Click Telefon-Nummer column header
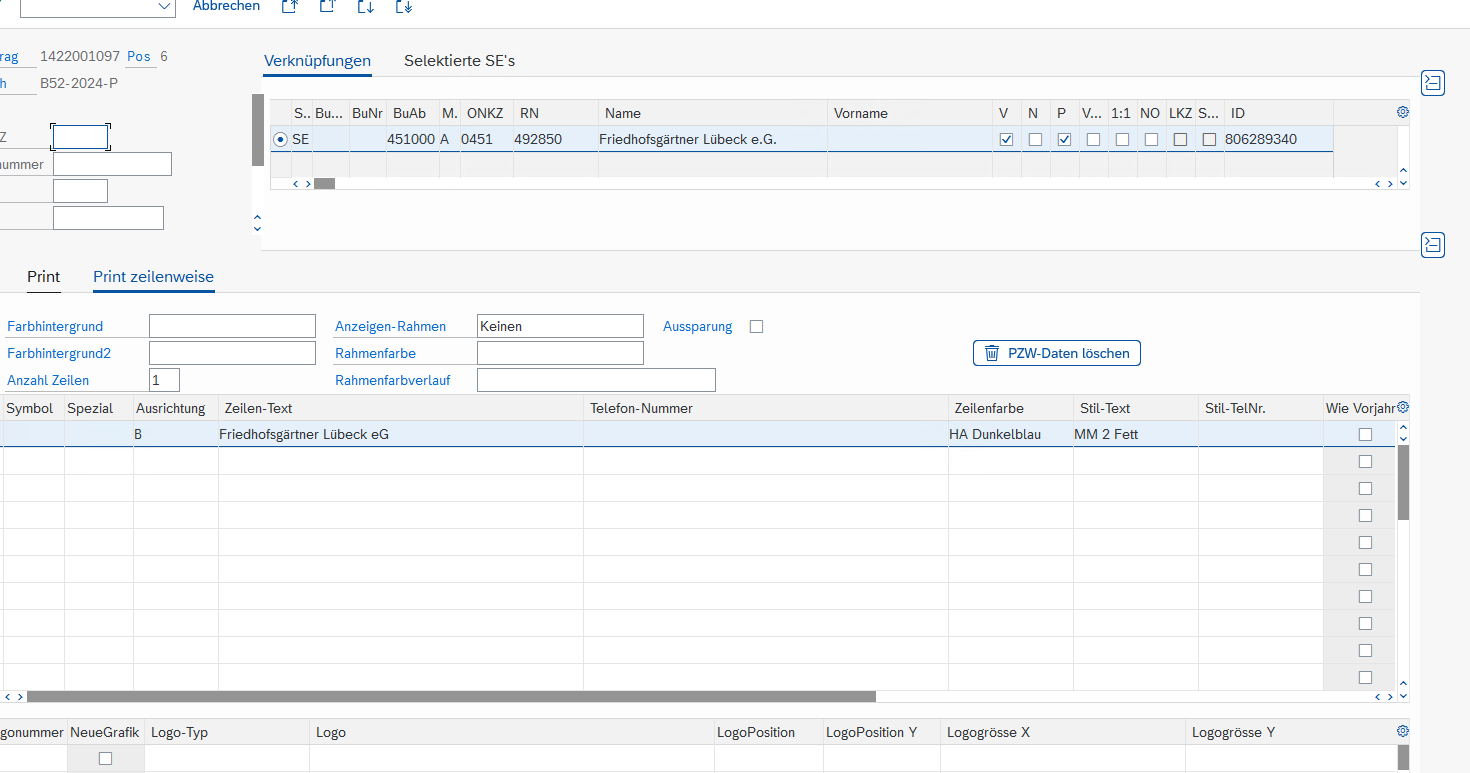Viewport: 1470px width, 773px height. point(766,408)
